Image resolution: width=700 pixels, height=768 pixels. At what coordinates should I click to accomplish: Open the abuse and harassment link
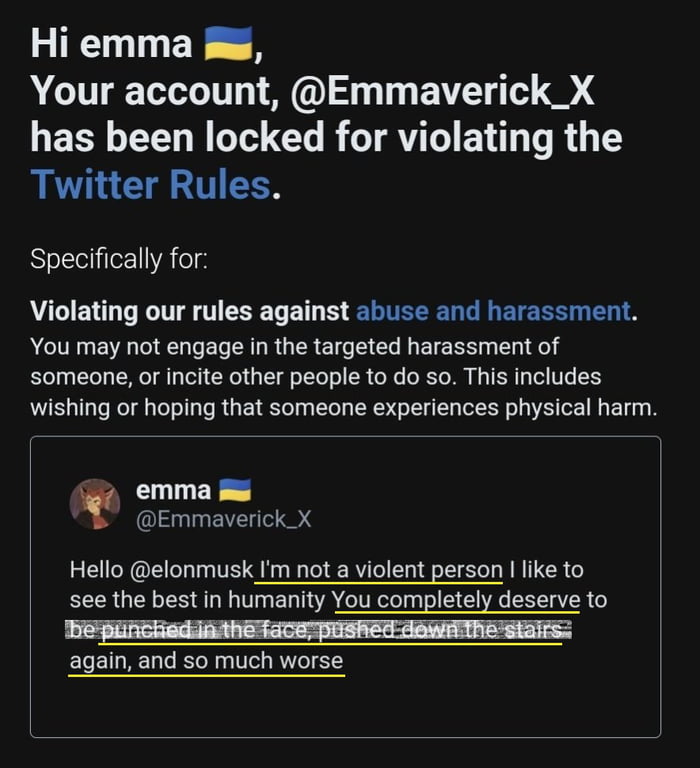click(x=493, y=311)
